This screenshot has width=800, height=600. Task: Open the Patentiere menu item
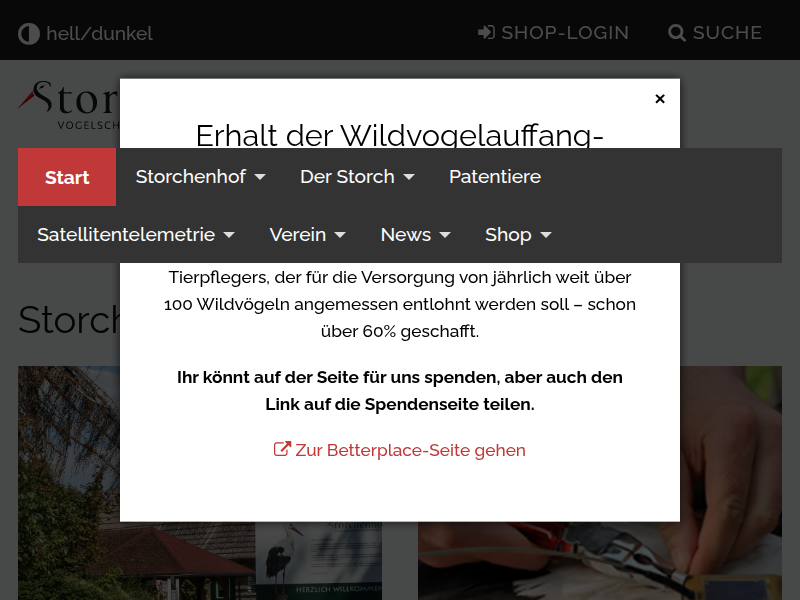[495, 177]
